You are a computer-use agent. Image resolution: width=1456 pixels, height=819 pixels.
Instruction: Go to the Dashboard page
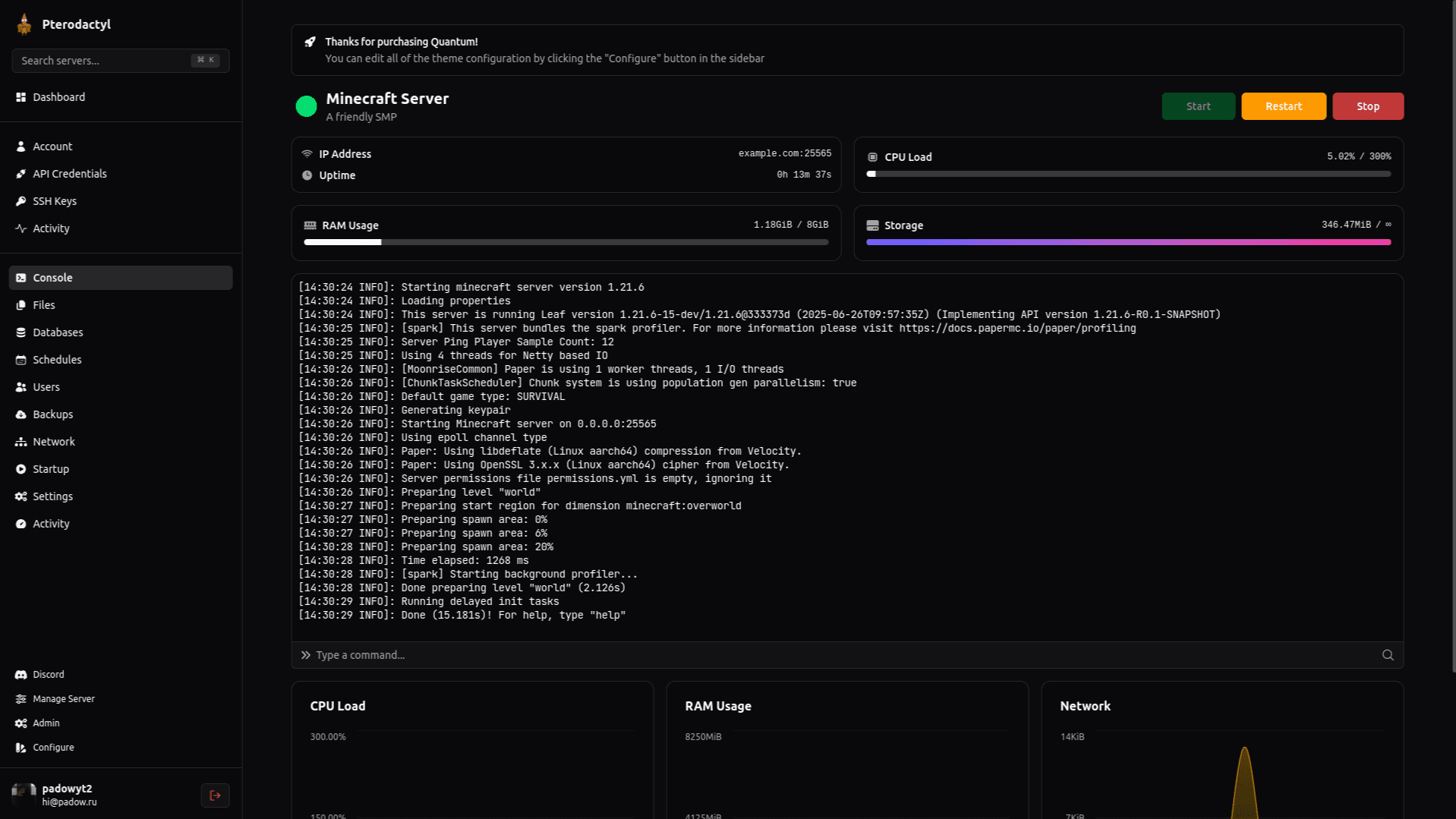click(58, 97)
